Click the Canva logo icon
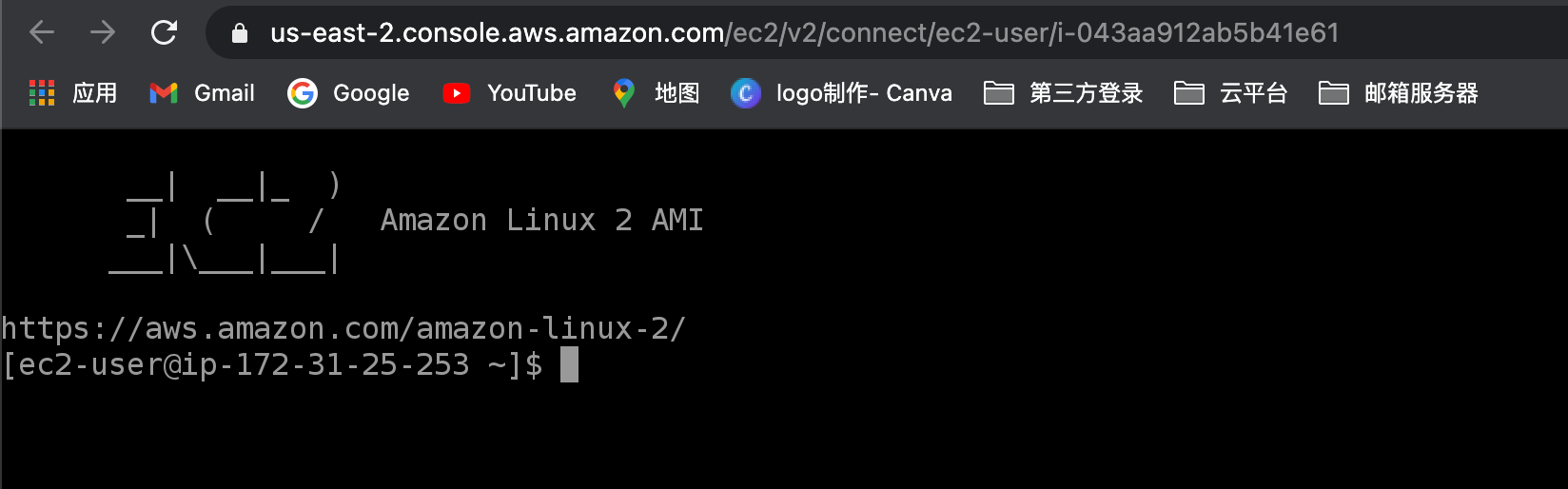 745,92
